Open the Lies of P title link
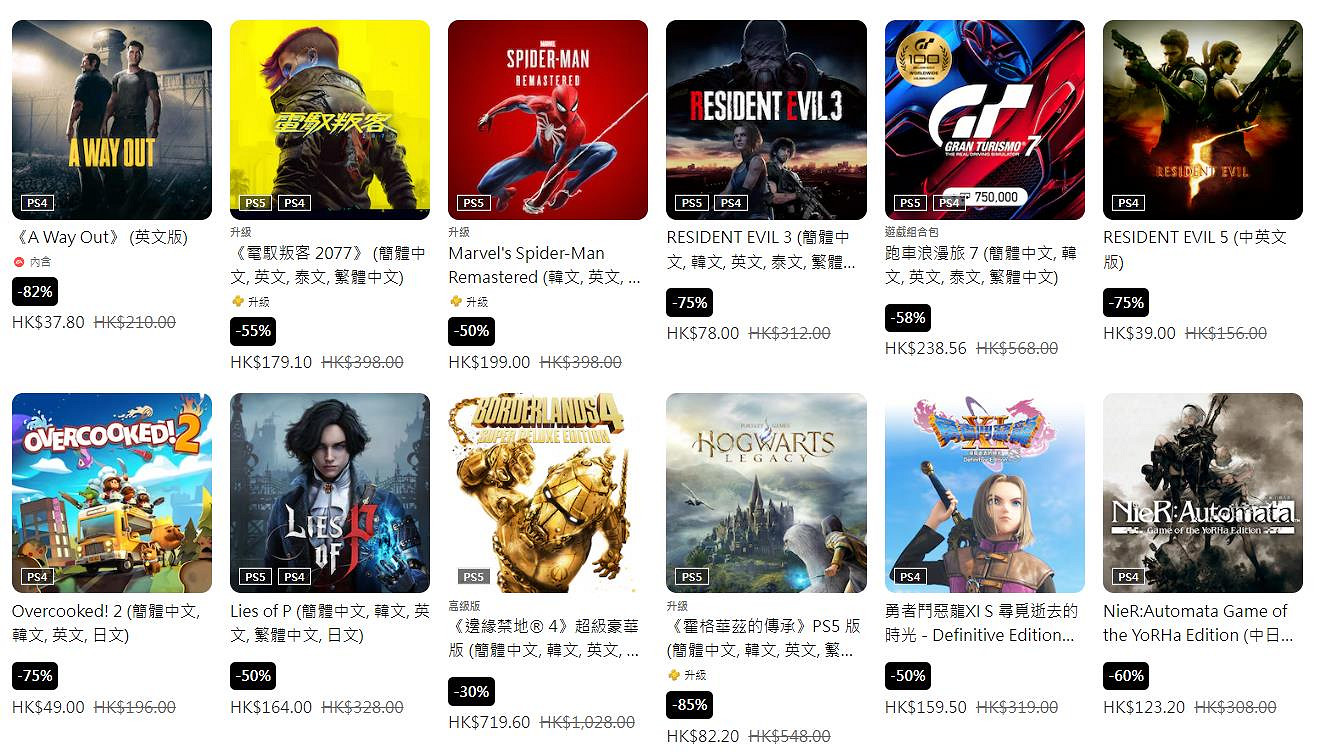The width and height of the screenshot is (1323, 754). point(330,623)
